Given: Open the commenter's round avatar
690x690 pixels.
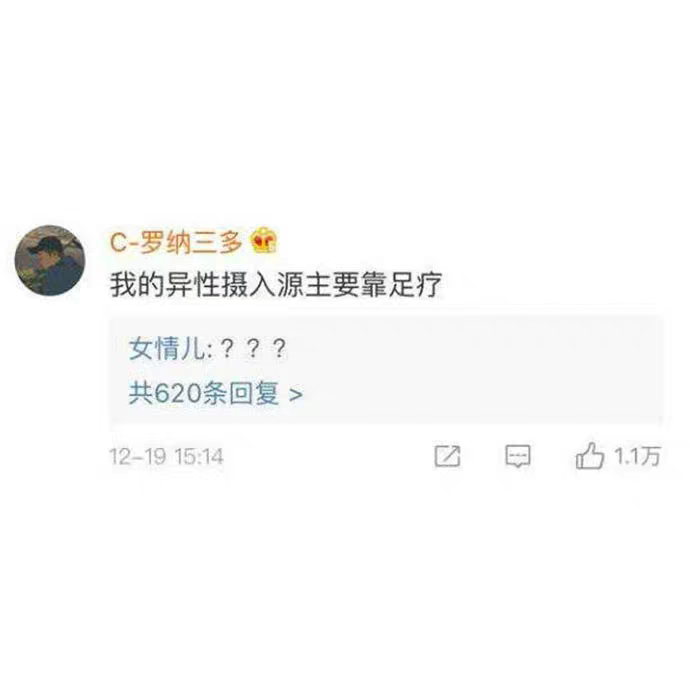Looking at the screenshot, I should 50,261.
